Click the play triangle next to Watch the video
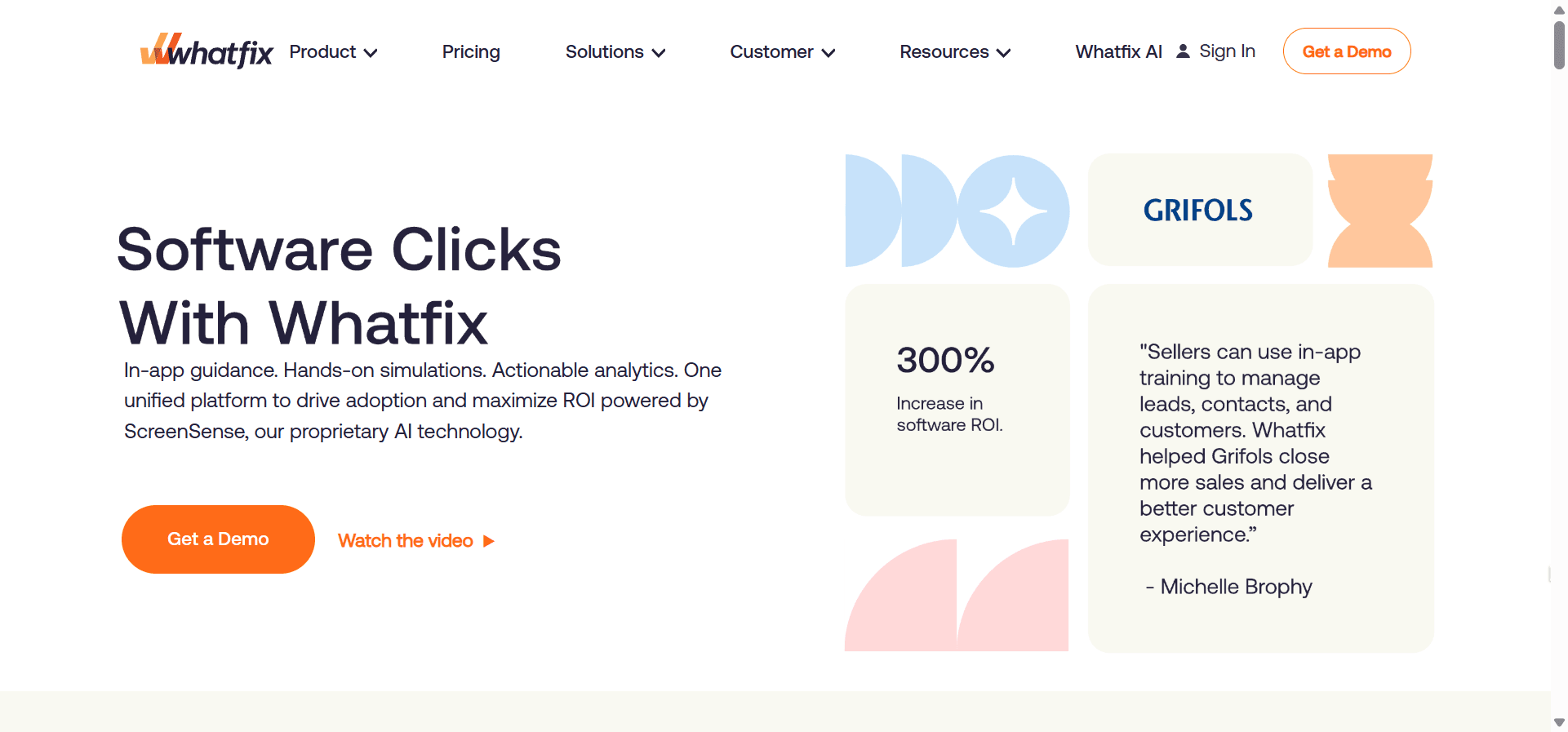1568x732 pixels. coord(489,541)
